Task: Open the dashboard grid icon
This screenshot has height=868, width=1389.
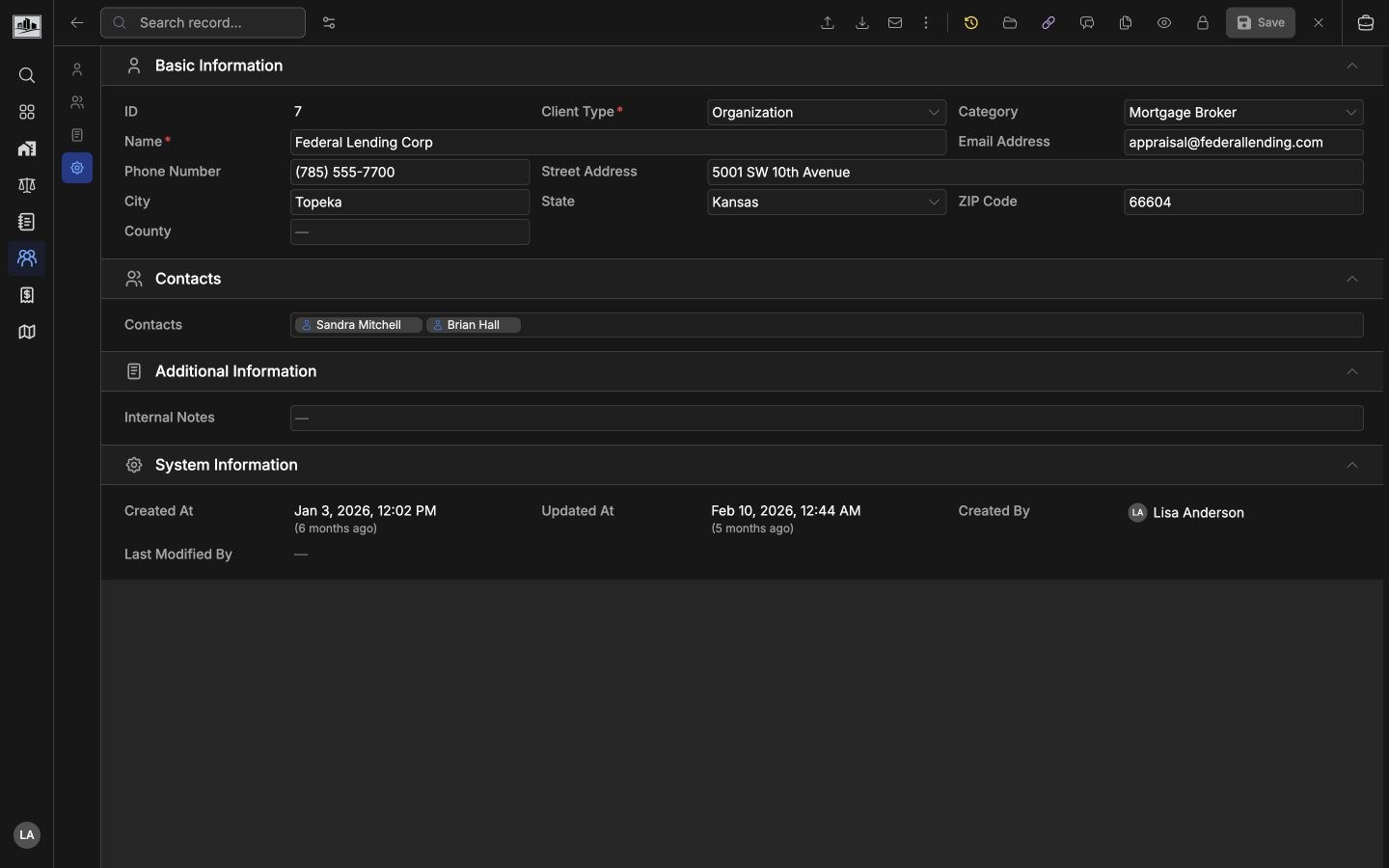Action: (x=27, y=112)
